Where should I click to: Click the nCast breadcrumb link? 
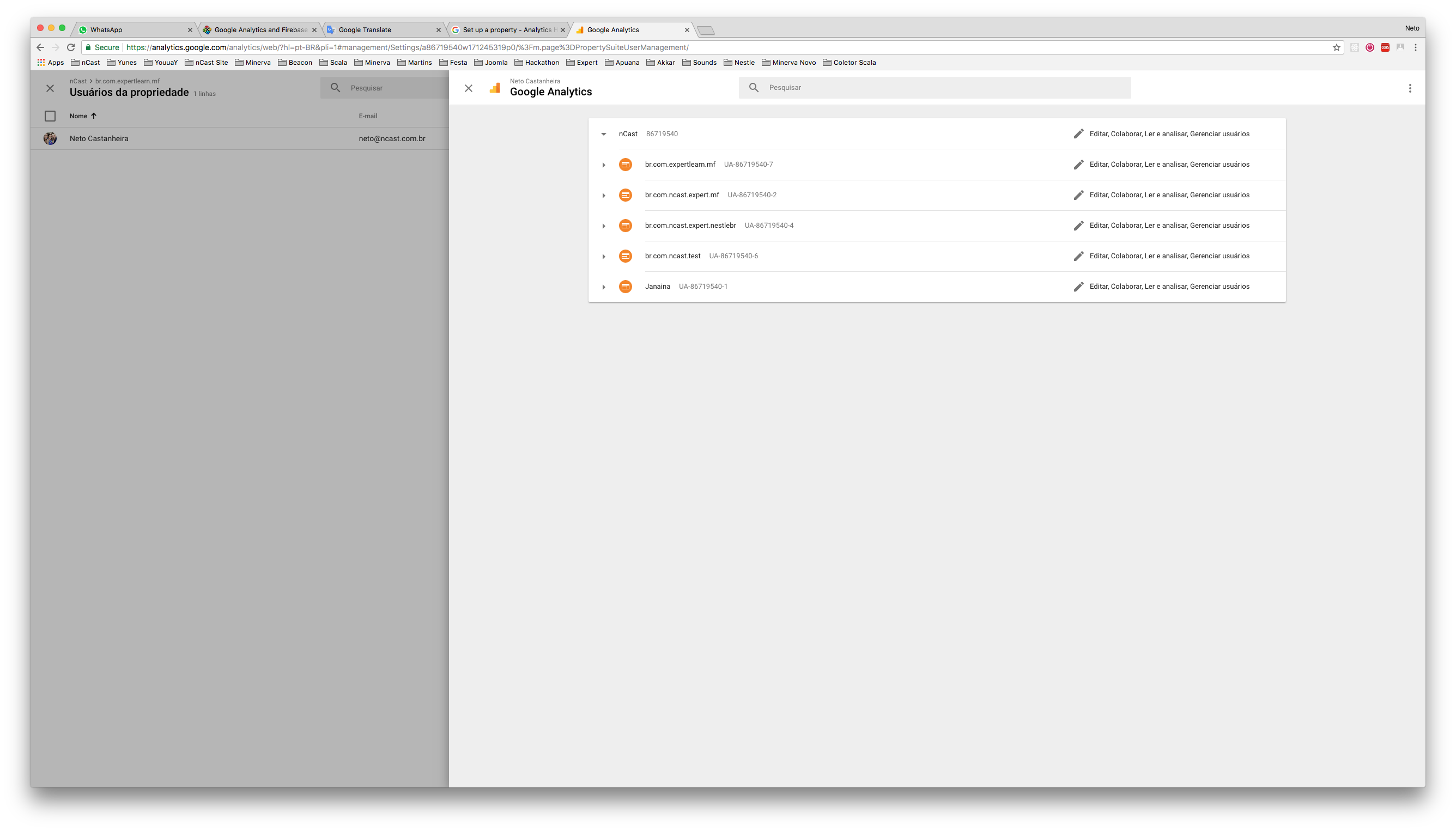[77, 81]
